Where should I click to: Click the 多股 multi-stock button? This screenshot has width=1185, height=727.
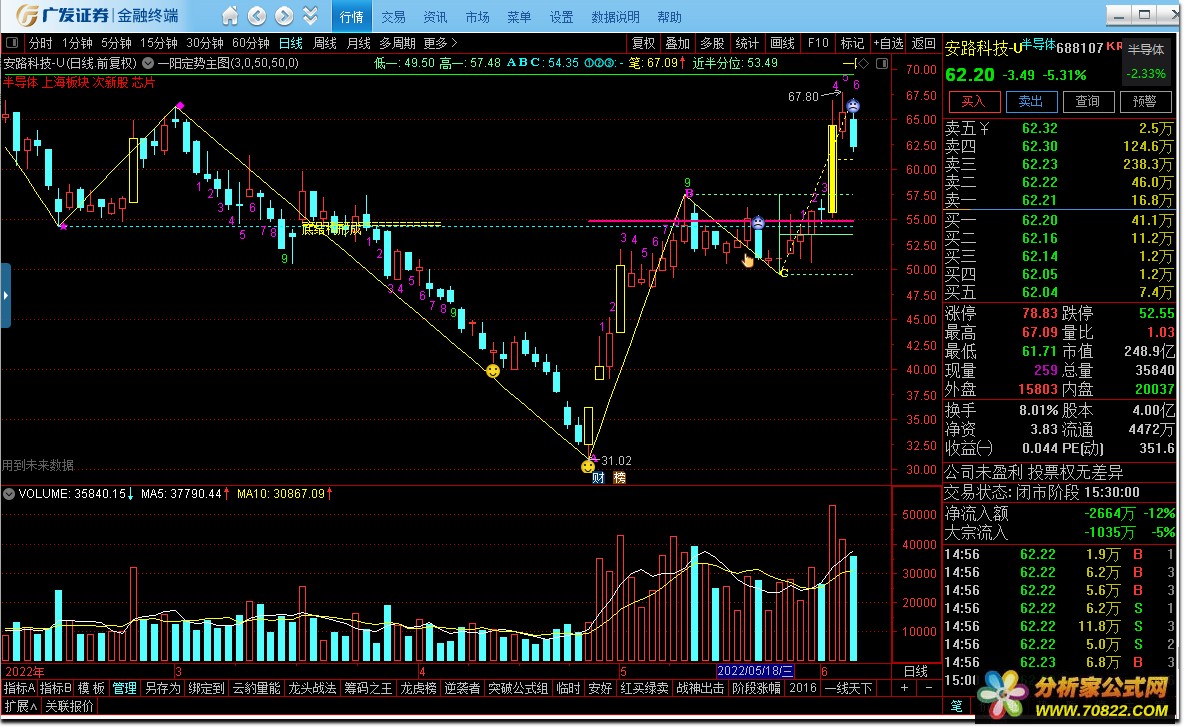point(712,43)
